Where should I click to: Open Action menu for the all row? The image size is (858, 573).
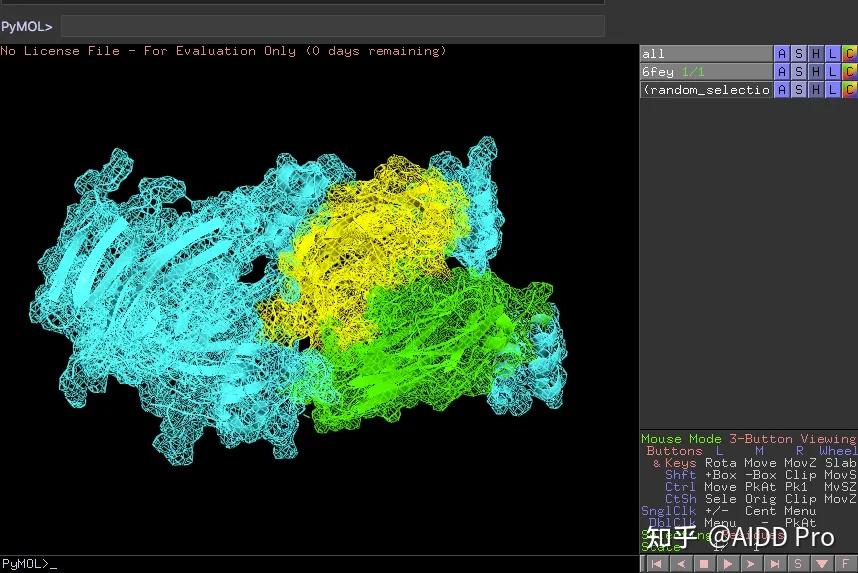pos(781,54)
